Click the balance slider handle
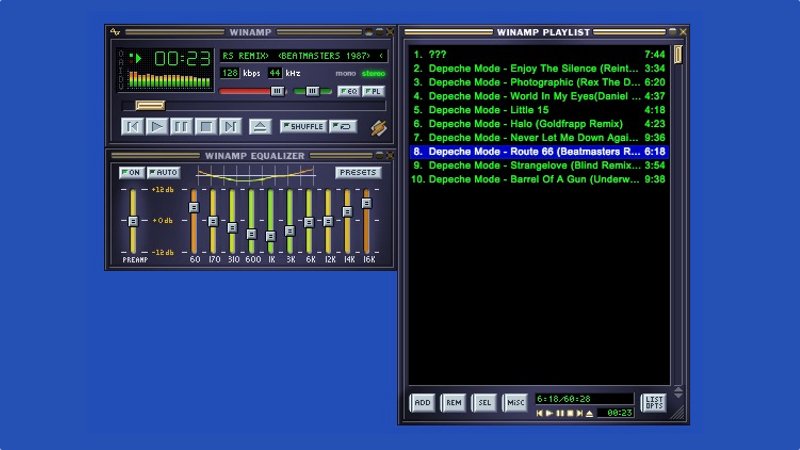The height and width of the screenshot is (450, 800). 312,91
